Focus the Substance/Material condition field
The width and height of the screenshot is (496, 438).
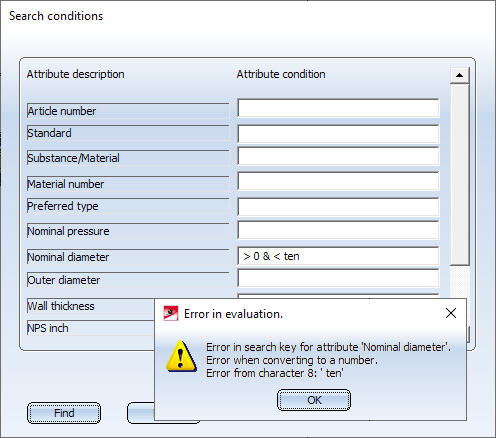coord(338,156)
